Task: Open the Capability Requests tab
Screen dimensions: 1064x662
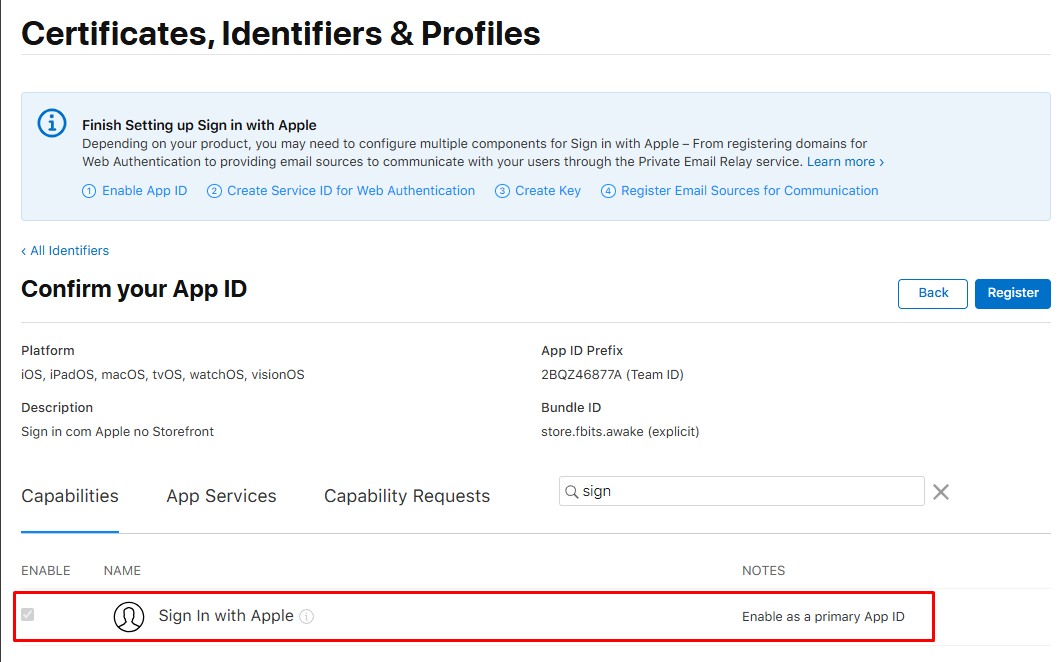Action: pyautogui.click(x=406, y=496)
